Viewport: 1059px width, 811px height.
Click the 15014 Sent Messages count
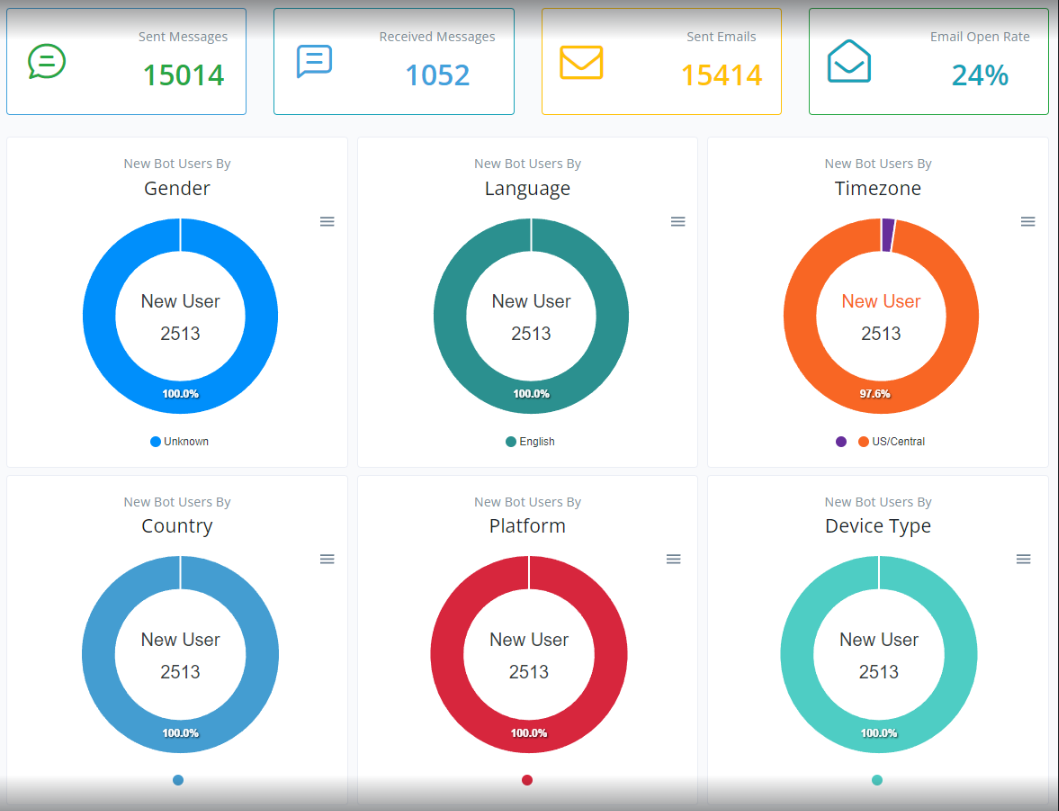click(183, 75)
